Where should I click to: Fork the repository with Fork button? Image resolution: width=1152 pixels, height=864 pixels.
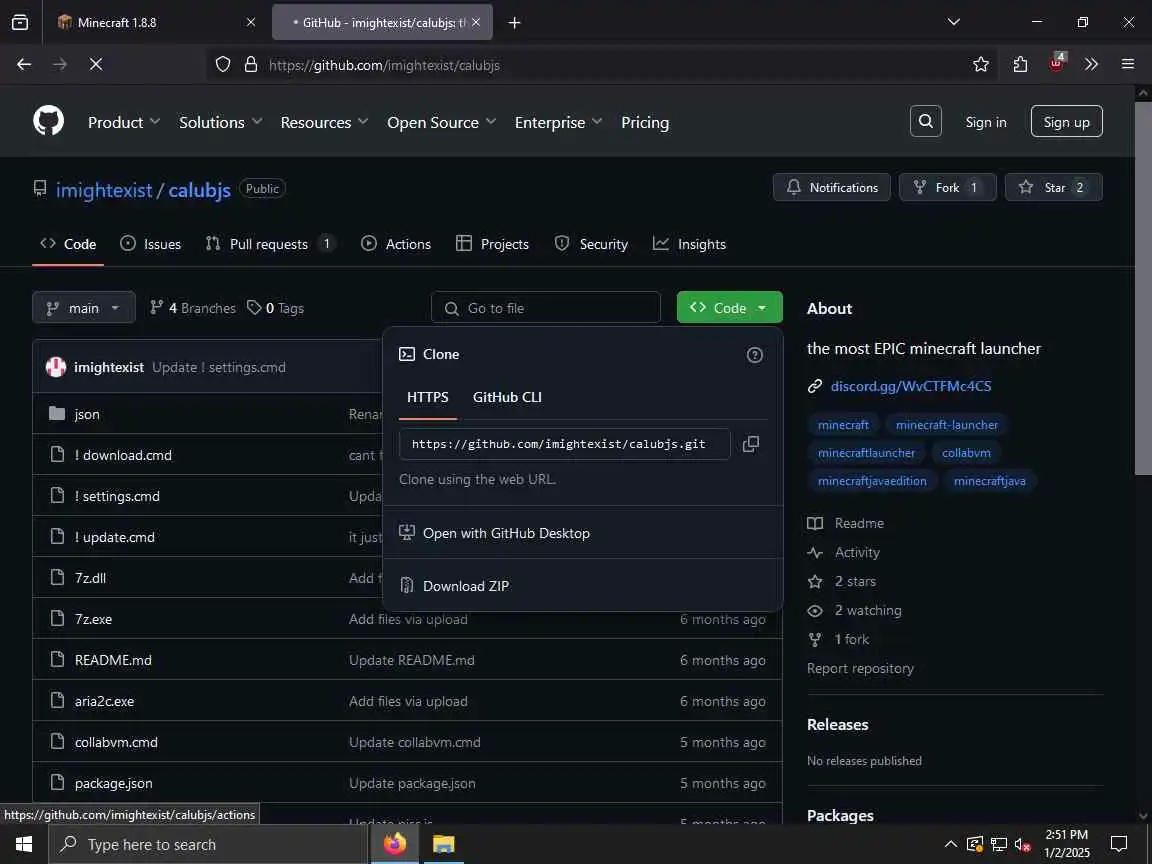tap(948, 187)
